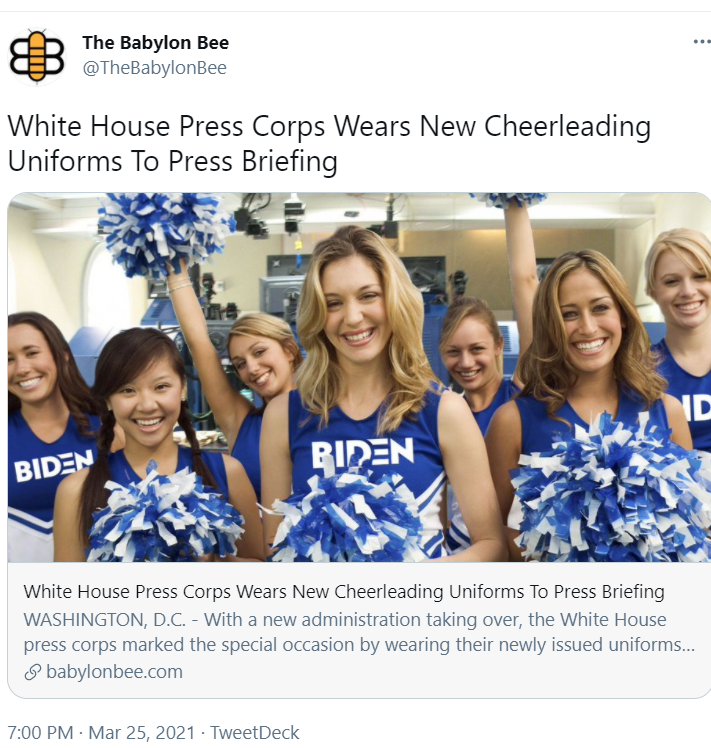
Task: Open the tweet's three-dot more menu
Action: coord(701,42)
